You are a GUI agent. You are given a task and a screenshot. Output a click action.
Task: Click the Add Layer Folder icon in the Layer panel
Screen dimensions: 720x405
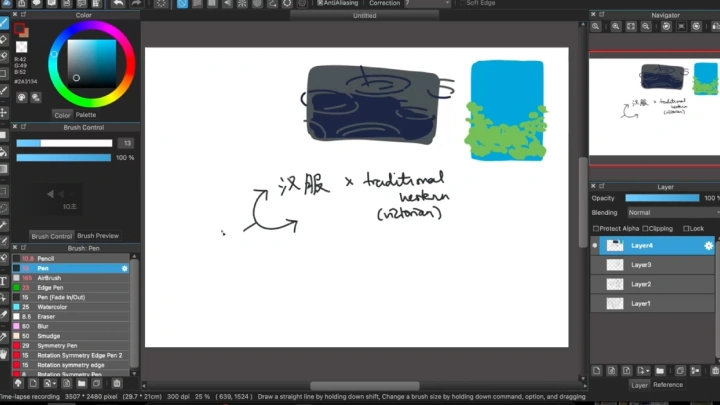tap(660, 371)
